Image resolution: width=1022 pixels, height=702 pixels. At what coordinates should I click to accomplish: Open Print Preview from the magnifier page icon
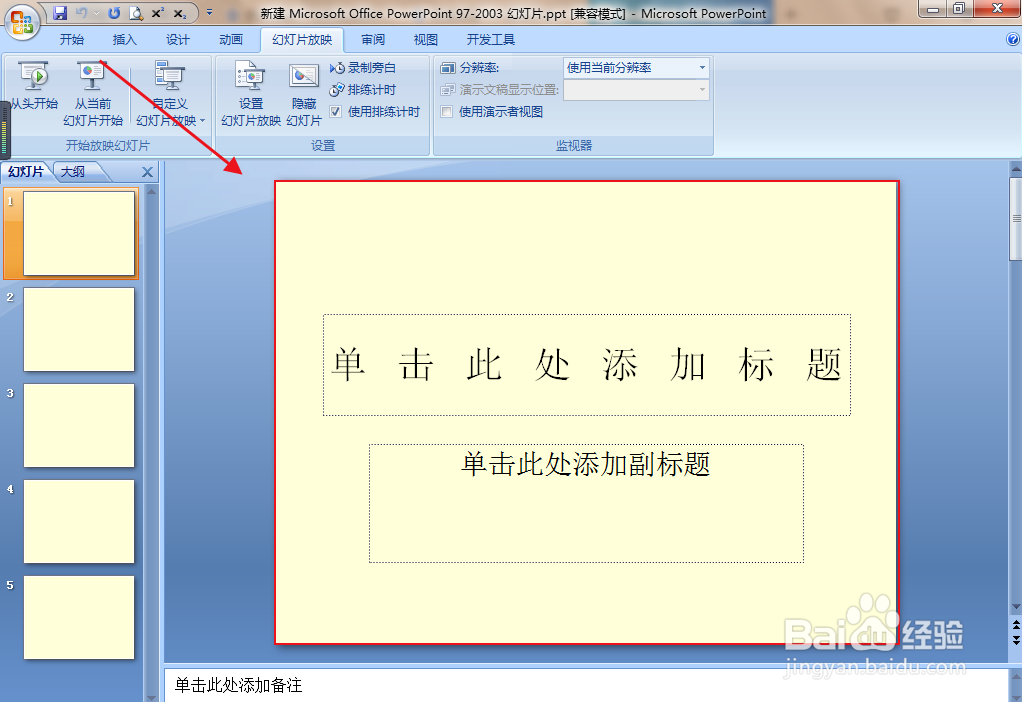pyautogui.click(x=136, y=13)
